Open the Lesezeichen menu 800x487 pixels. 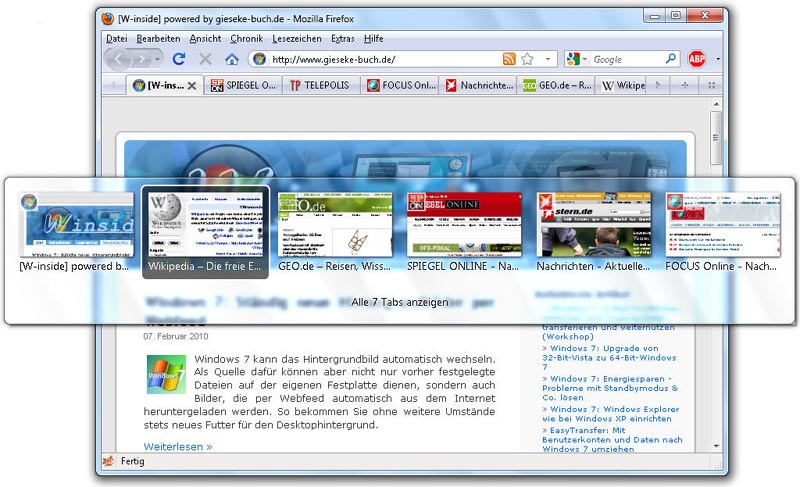pos(297,38)
